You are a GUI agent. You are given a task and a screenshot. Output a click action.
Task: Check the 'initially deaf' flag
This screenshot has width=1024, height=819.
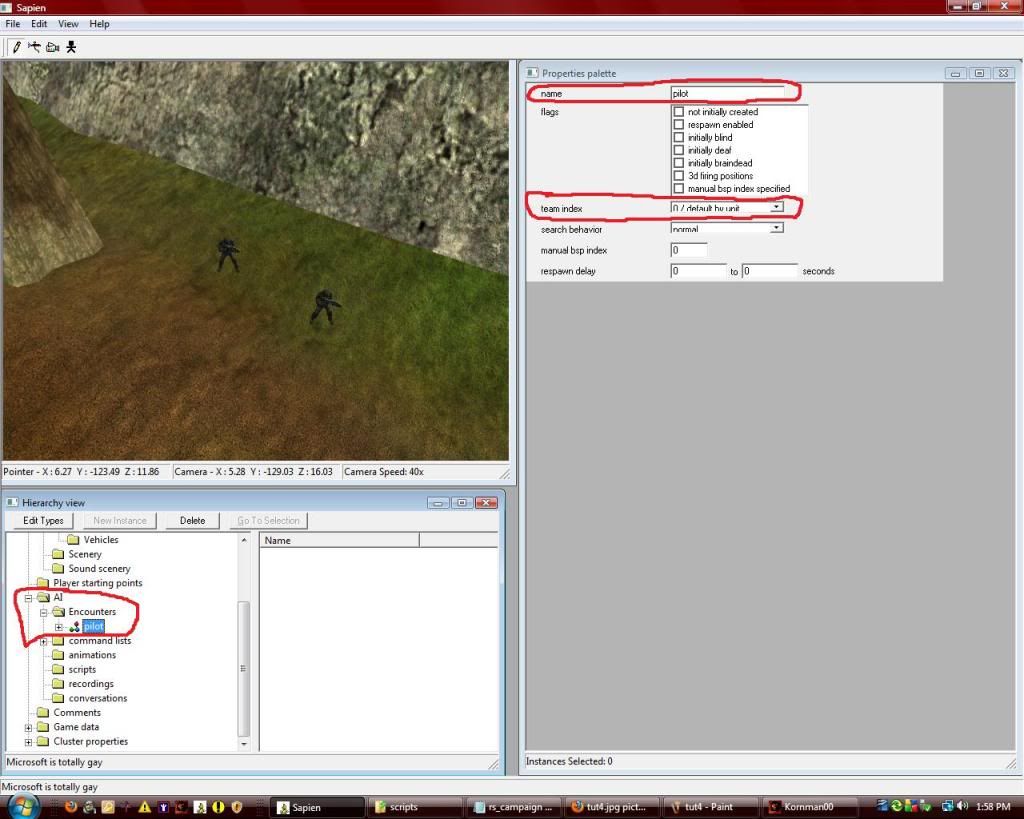coord(679,150)
